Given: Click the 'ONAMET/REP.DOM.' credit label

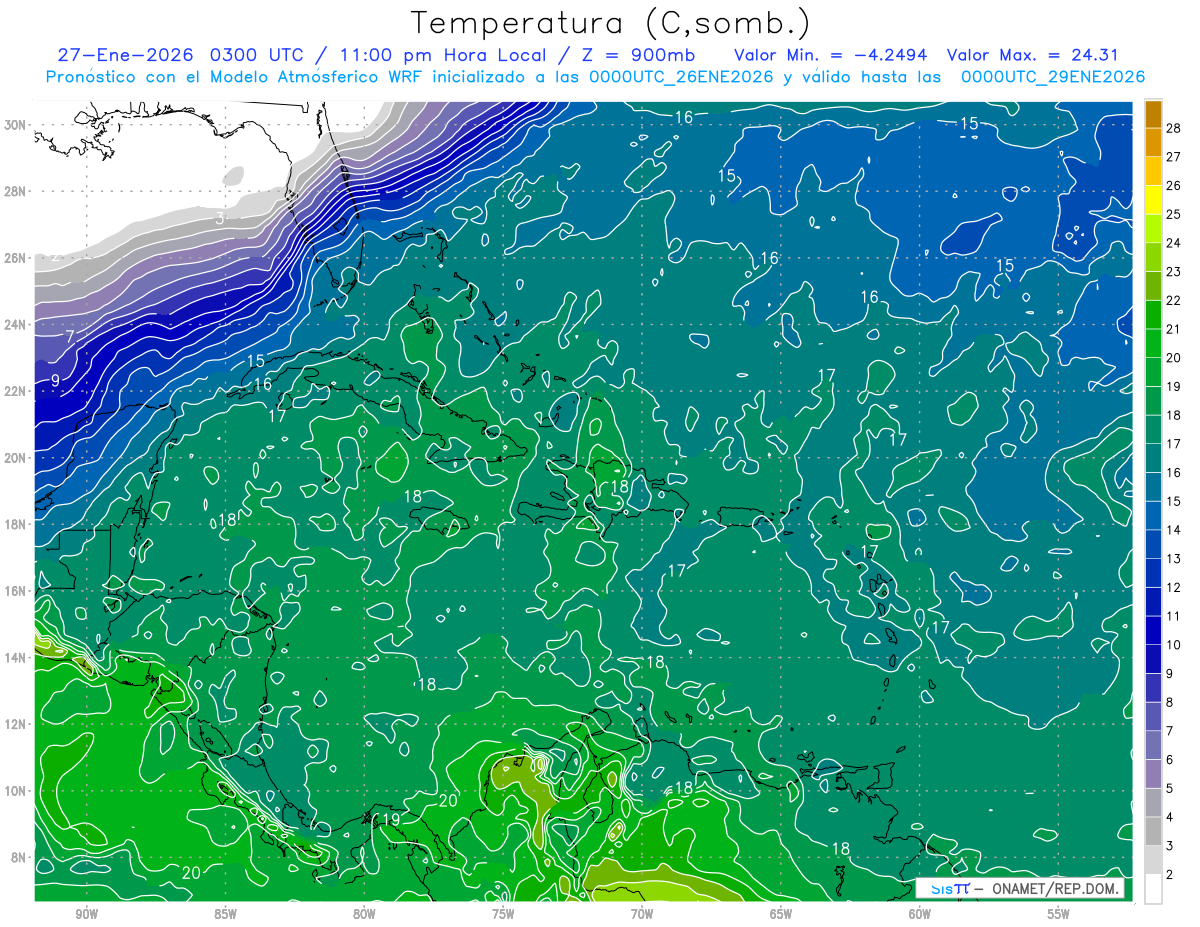Looking at the screenshot, I should [1053, 888].
